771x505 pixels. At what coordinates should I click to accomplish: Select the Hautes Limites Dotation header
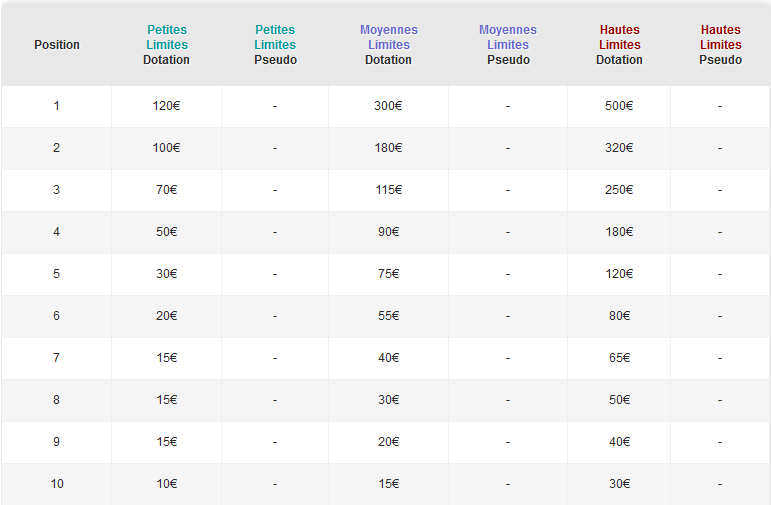point(619,45)
